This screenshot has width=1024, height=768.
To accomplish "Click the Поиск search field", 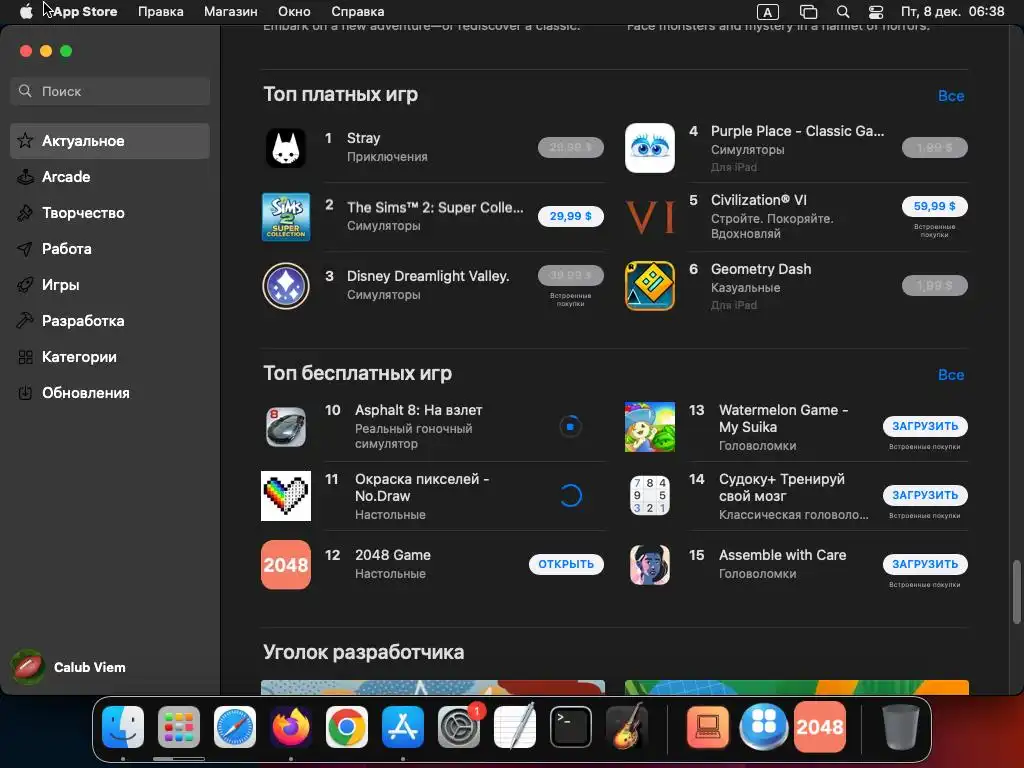I will click(x=110, y=91).
